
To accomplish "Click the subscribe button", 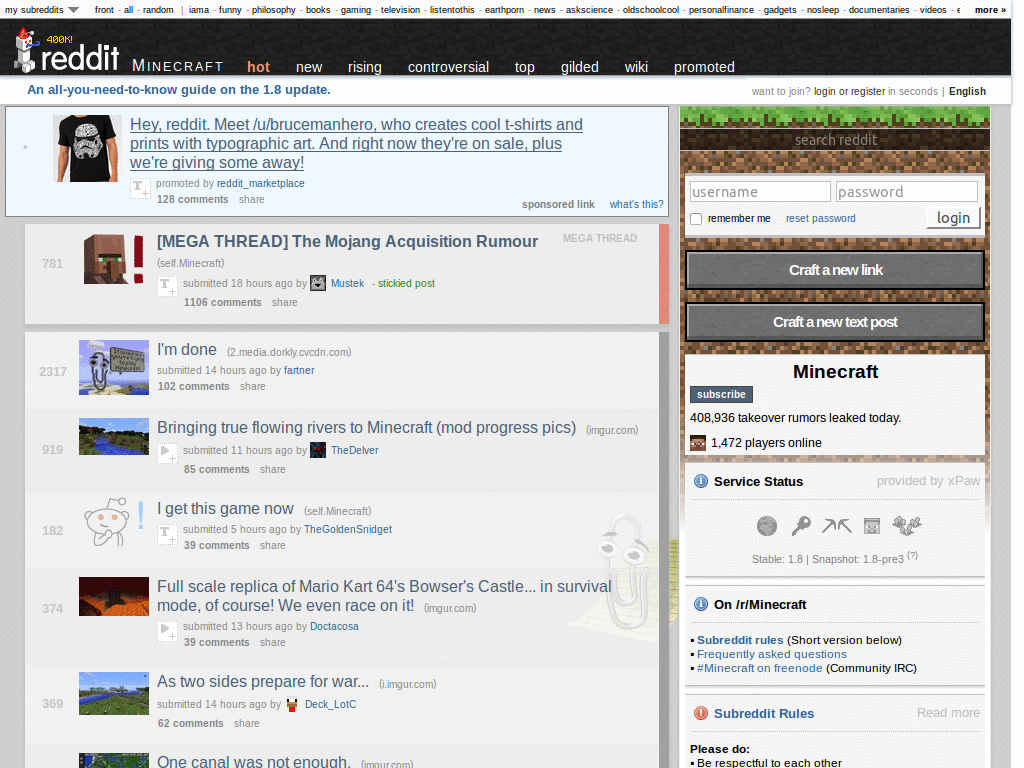I will [x=721, y=394].
